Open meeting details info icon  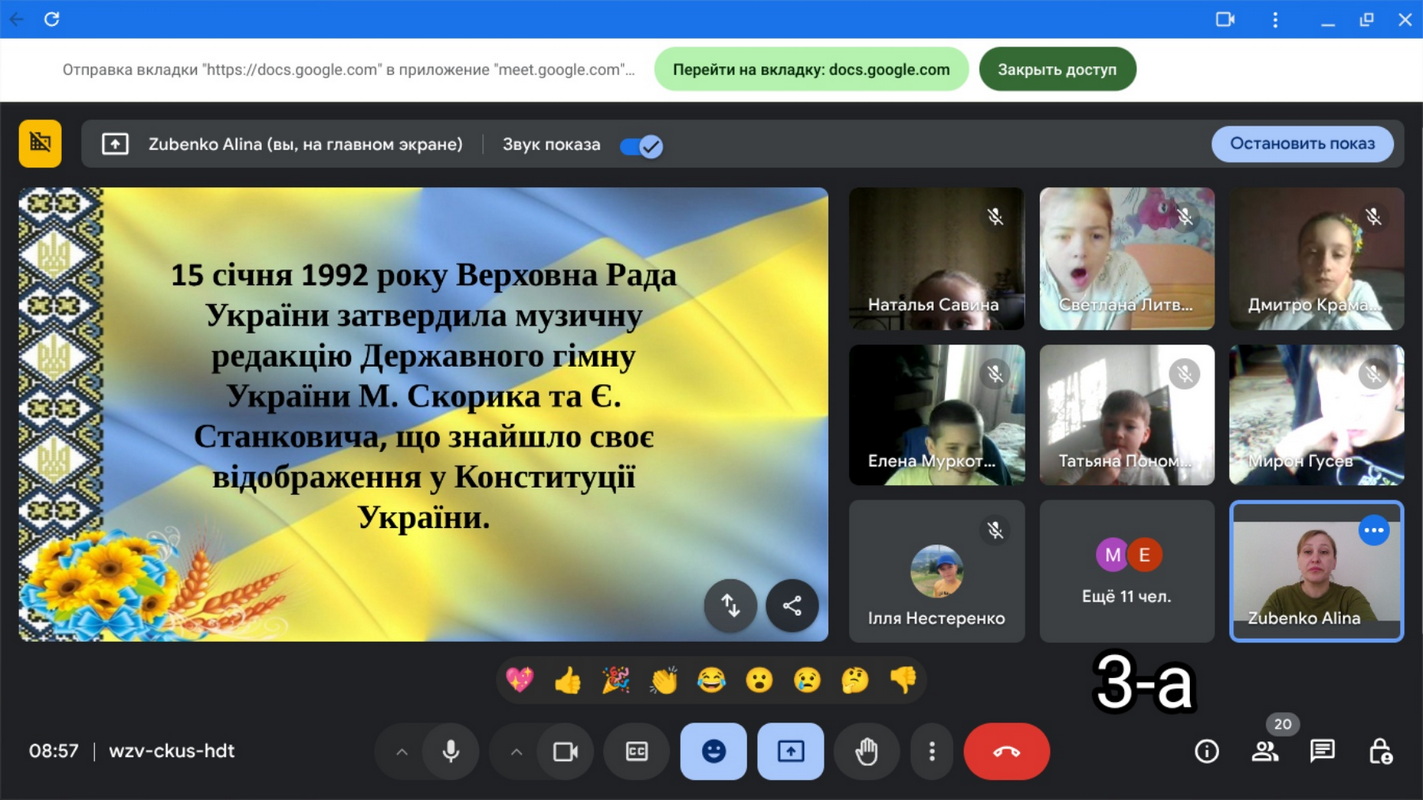[1207, 751]
